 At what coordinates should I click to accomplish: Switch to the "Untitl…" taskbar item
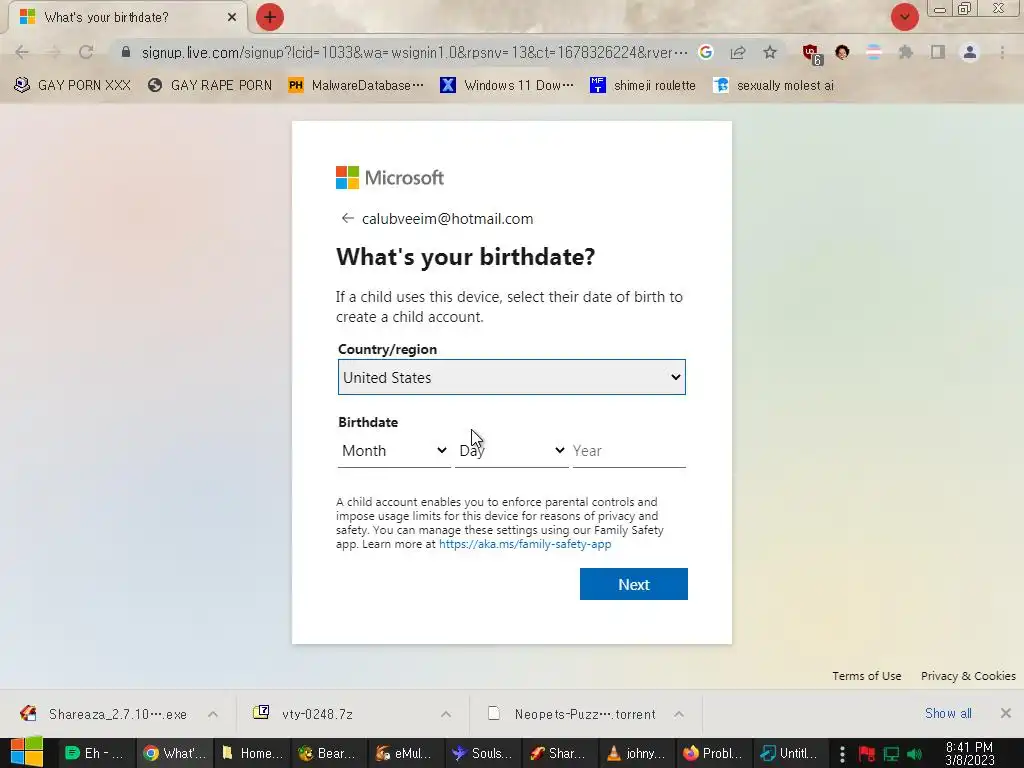[x=790, y=753]
